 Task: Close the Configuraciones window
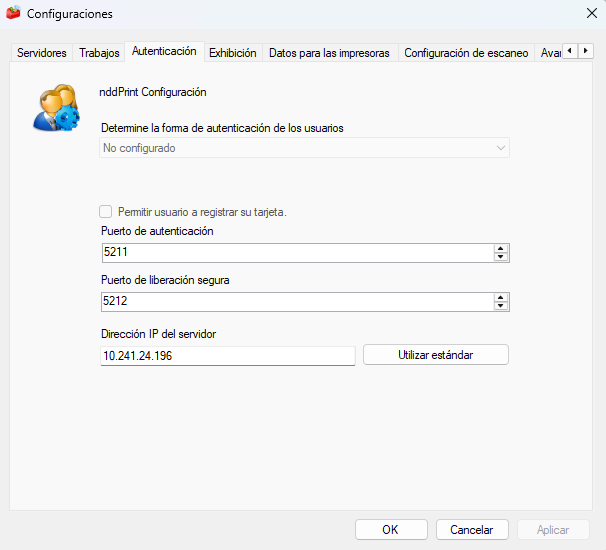pyautogui.click(x=591, y=13)
